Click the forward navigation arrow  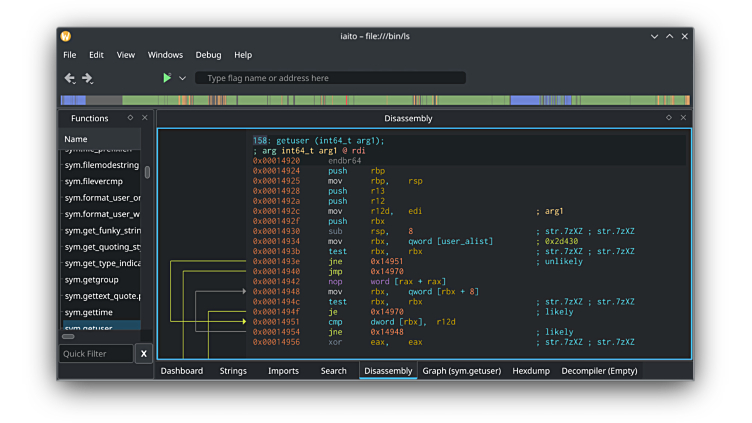88,78
